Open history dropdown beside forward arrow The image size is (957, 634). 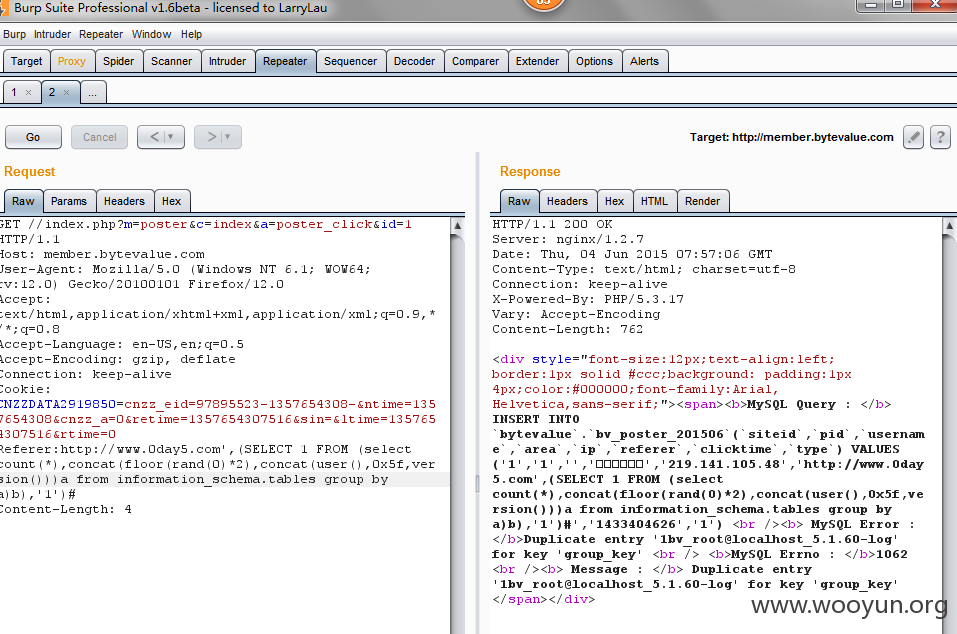228,137
